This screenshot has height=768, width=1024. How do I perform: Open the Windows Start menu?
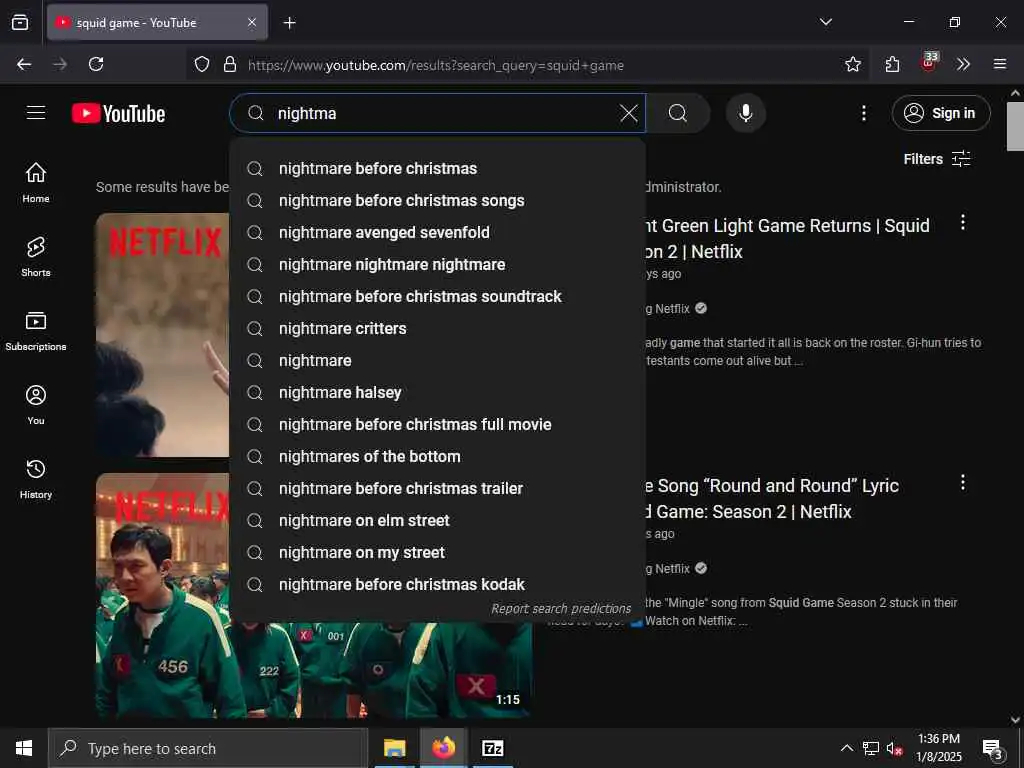coord(24,748)
